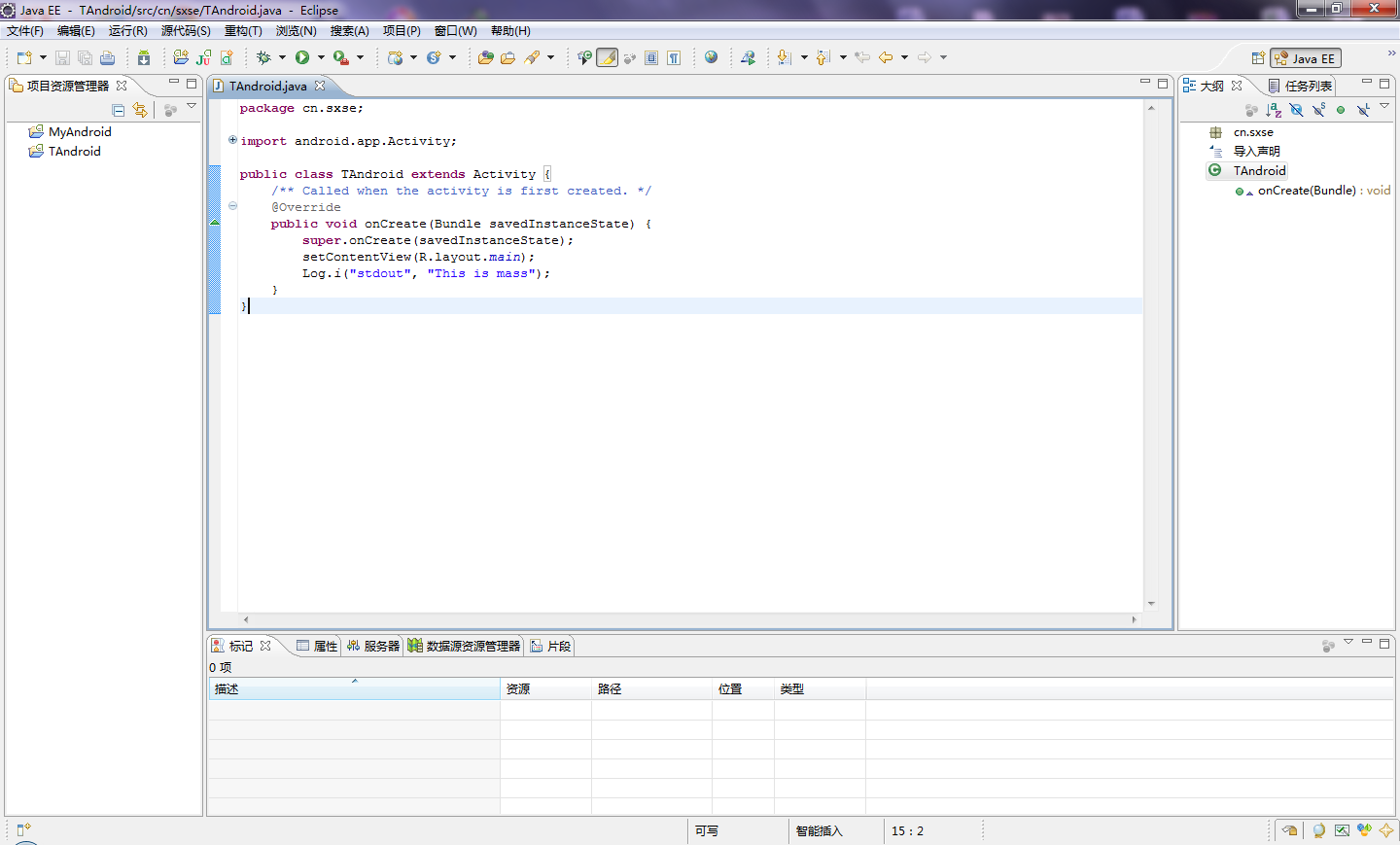The width and height of the screenshot is (1400, 845).
Task: Click Collapse All in project explorer
Action: 119,111
